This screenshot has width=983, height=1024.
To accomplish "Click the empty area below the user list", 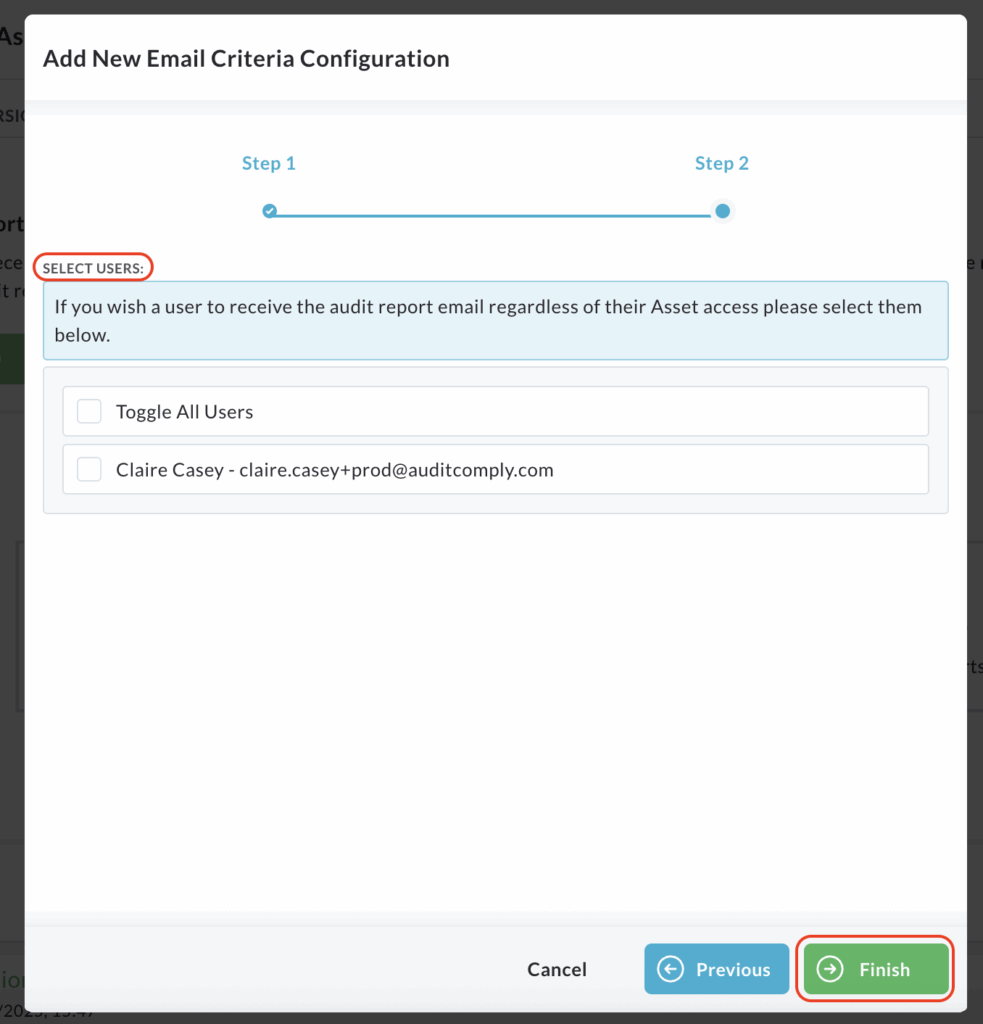I will point(496,712).
